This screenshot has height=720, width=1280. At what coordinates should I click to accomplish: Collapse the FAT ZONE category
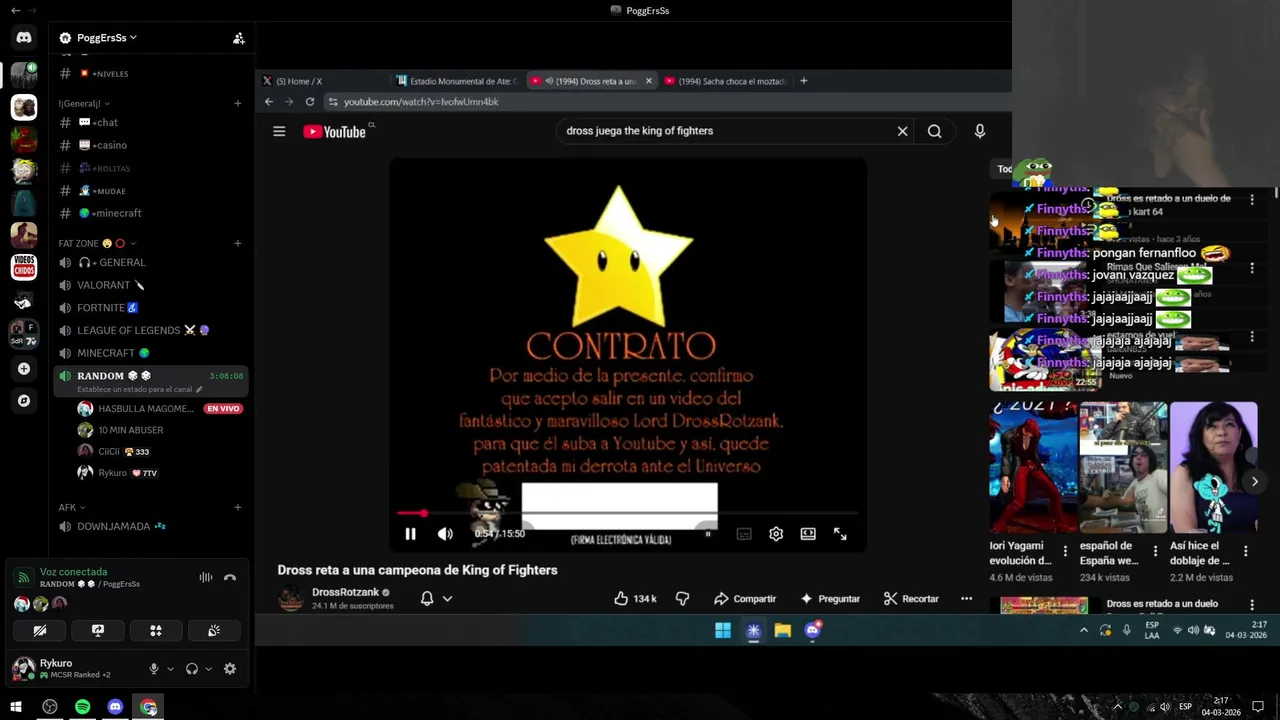click(x=97, y=243)
